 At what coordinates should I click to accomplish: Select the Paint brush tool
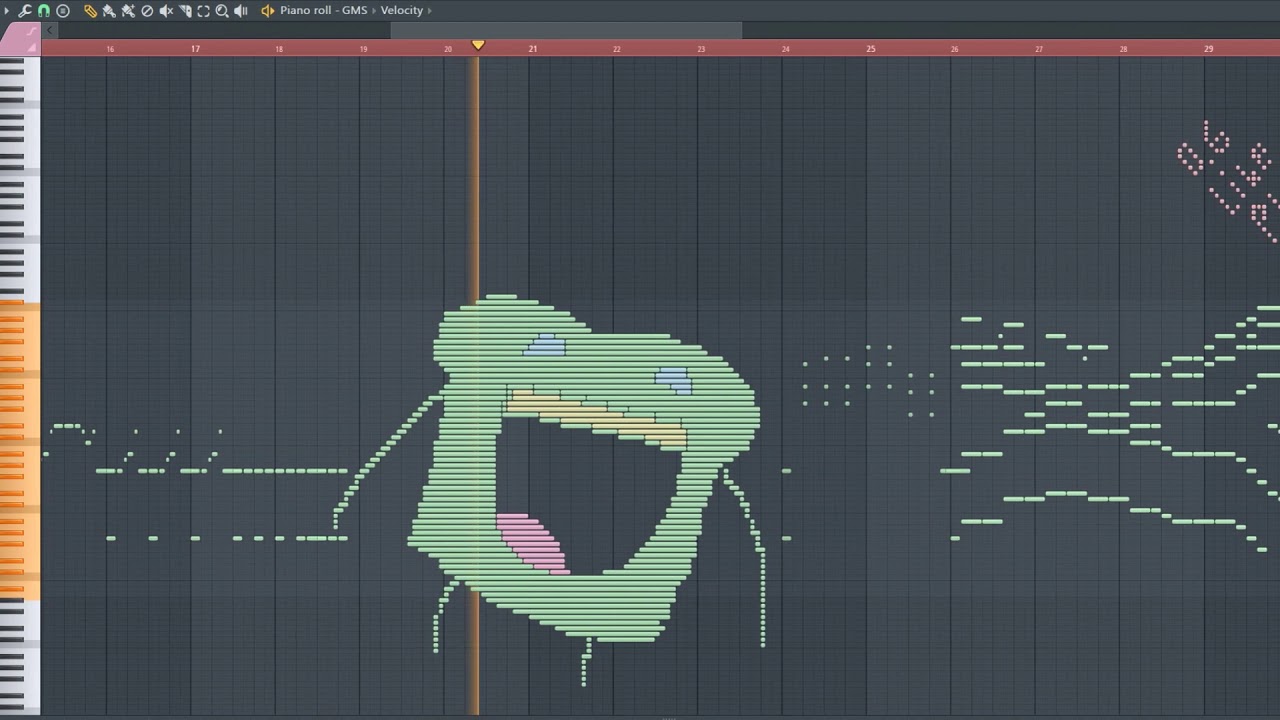[x=109, y=11]
